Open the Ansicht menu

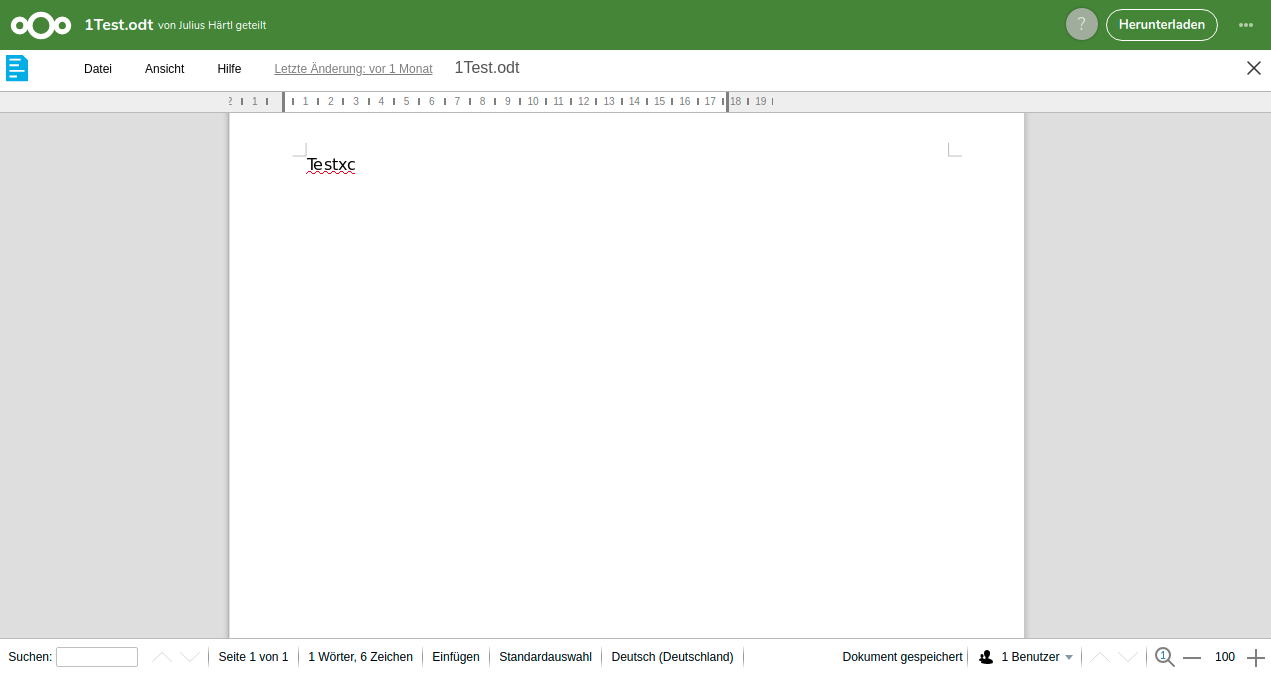pos(164,69)
